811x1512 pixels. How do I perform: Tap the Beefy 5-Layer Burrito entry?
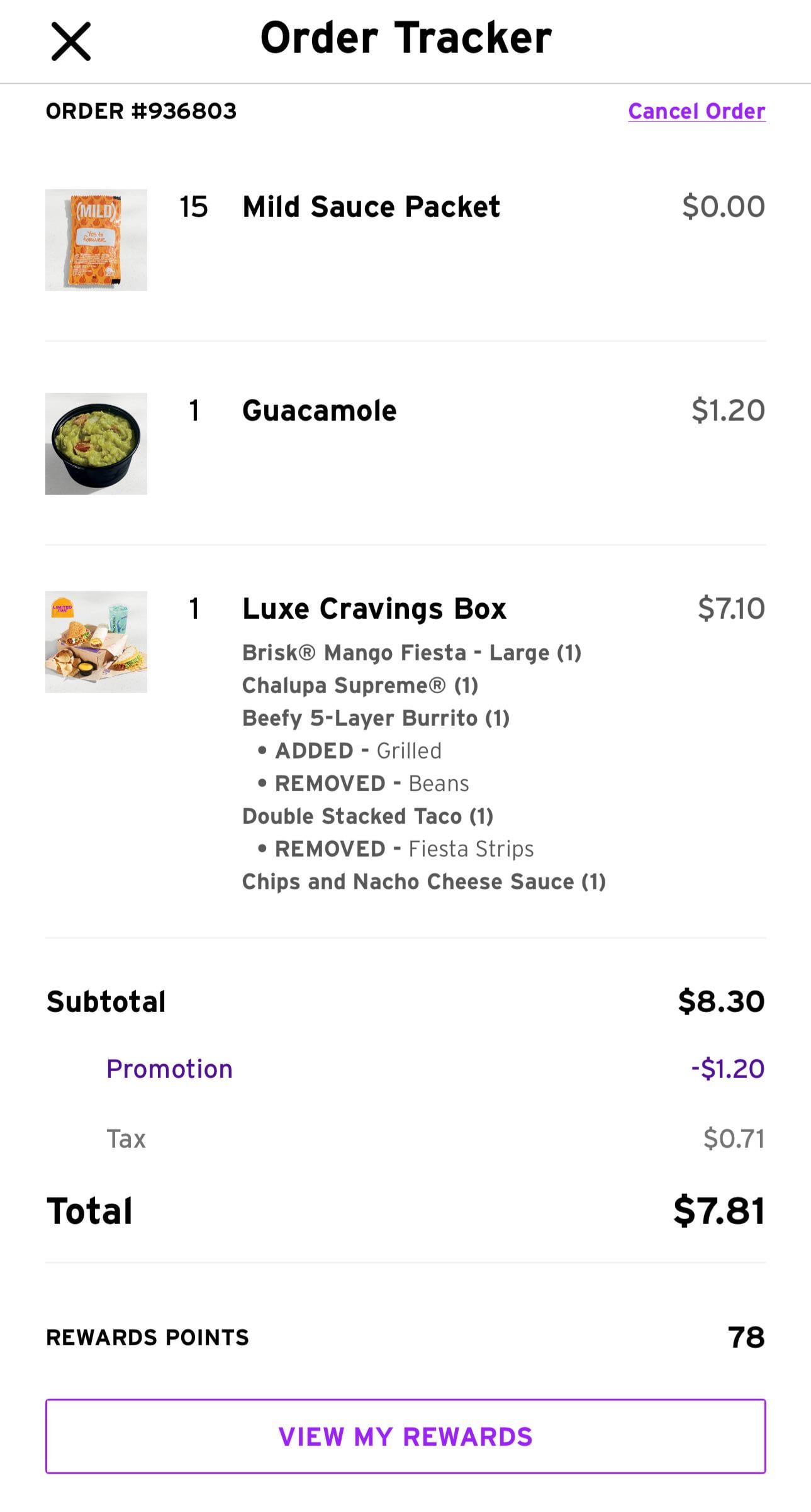click(376, 718)
